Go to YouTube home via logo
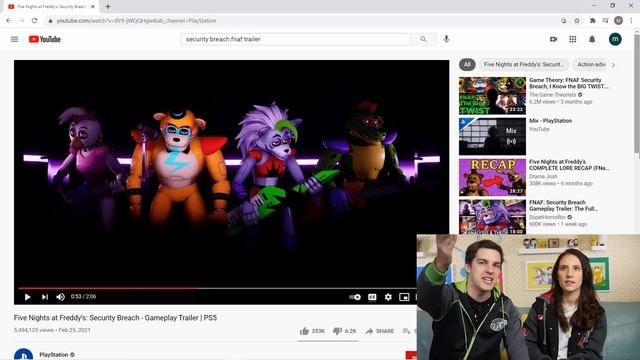The image size is (640, 360). 45,39
